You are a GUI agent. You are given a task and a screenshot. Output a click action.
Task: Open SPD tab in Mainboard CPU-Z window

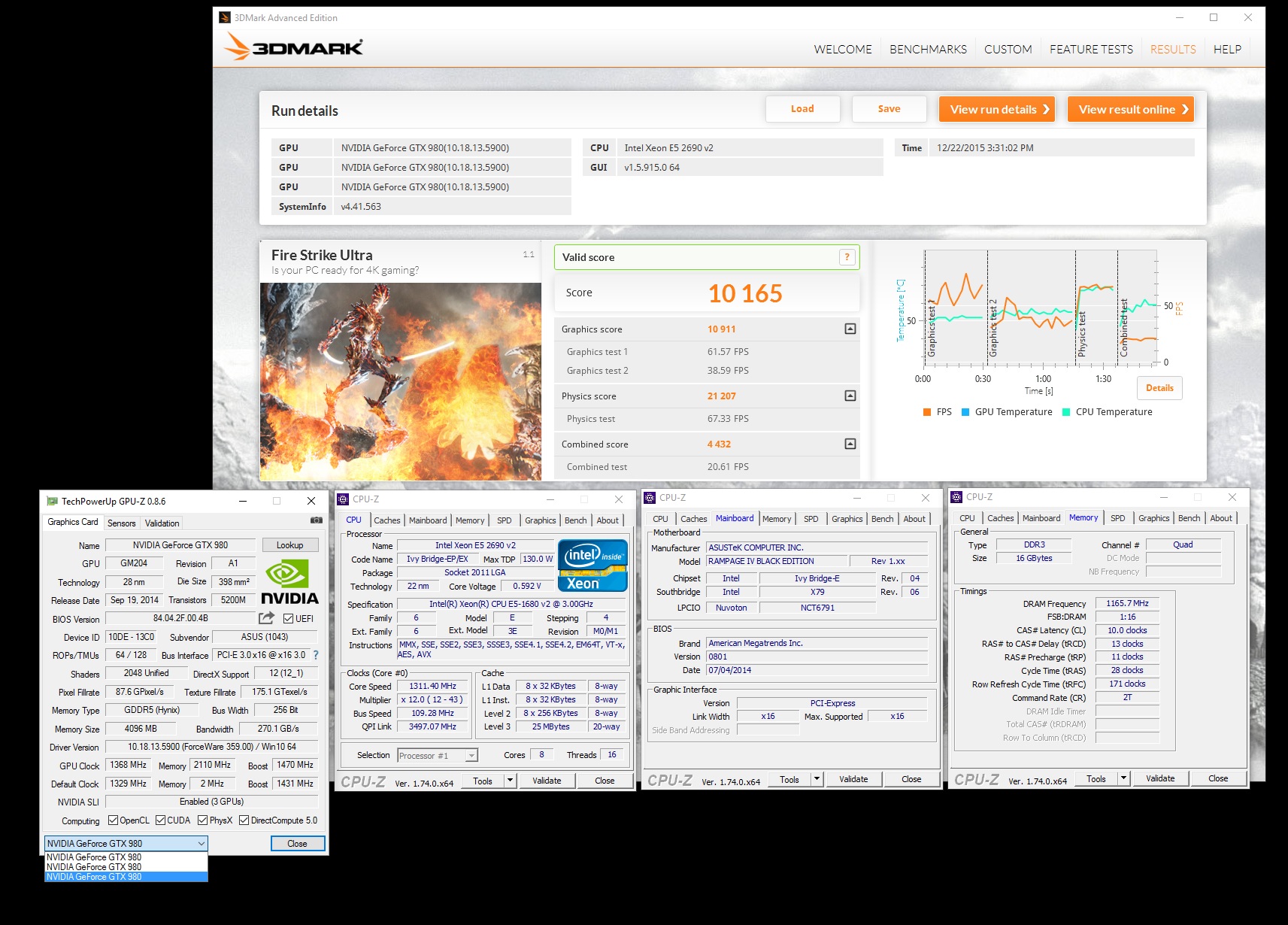811,519
